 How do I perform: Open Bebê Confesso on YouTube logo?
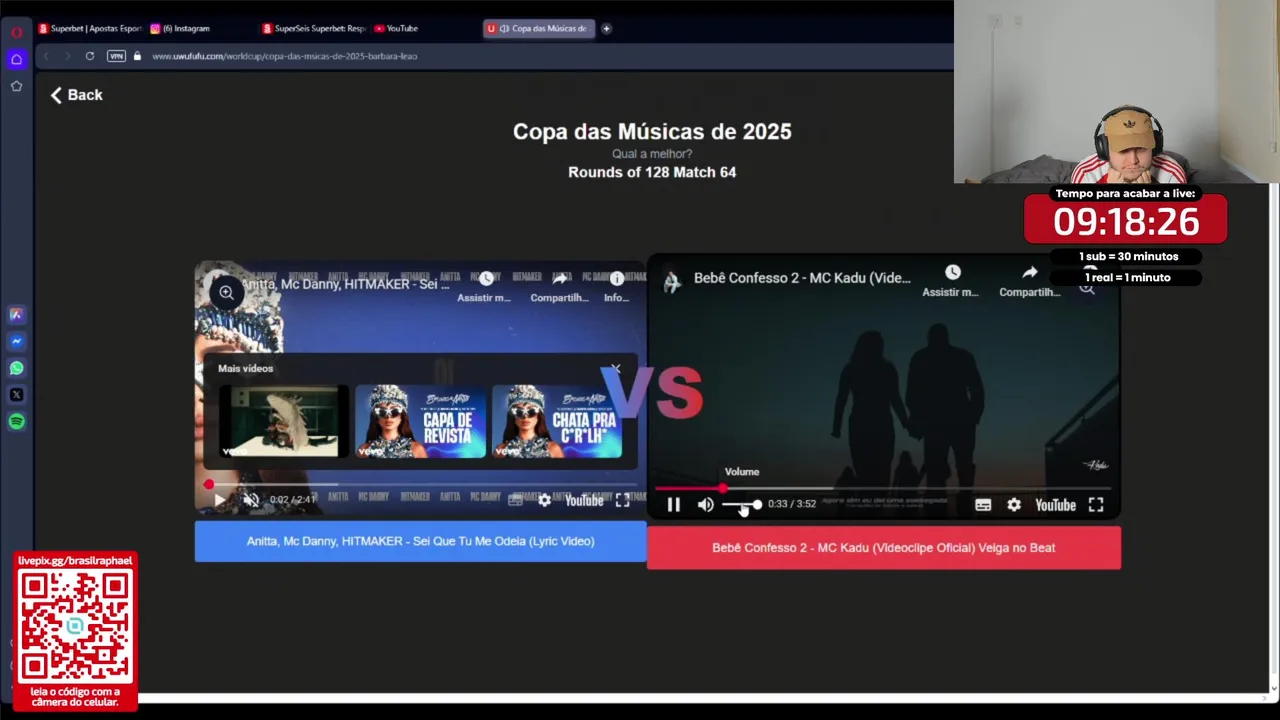tap(1055, 505)
